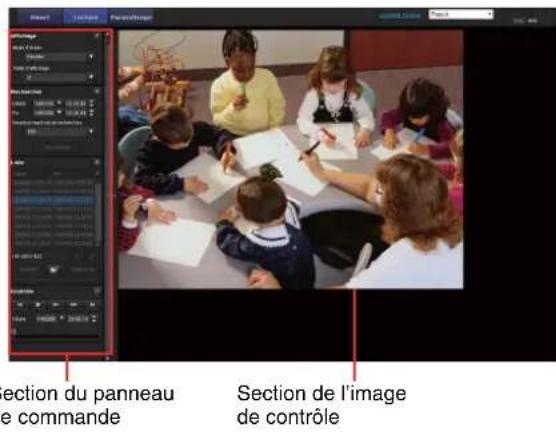
Task: Click the folder icon below the recordings list
Action: 53,270
